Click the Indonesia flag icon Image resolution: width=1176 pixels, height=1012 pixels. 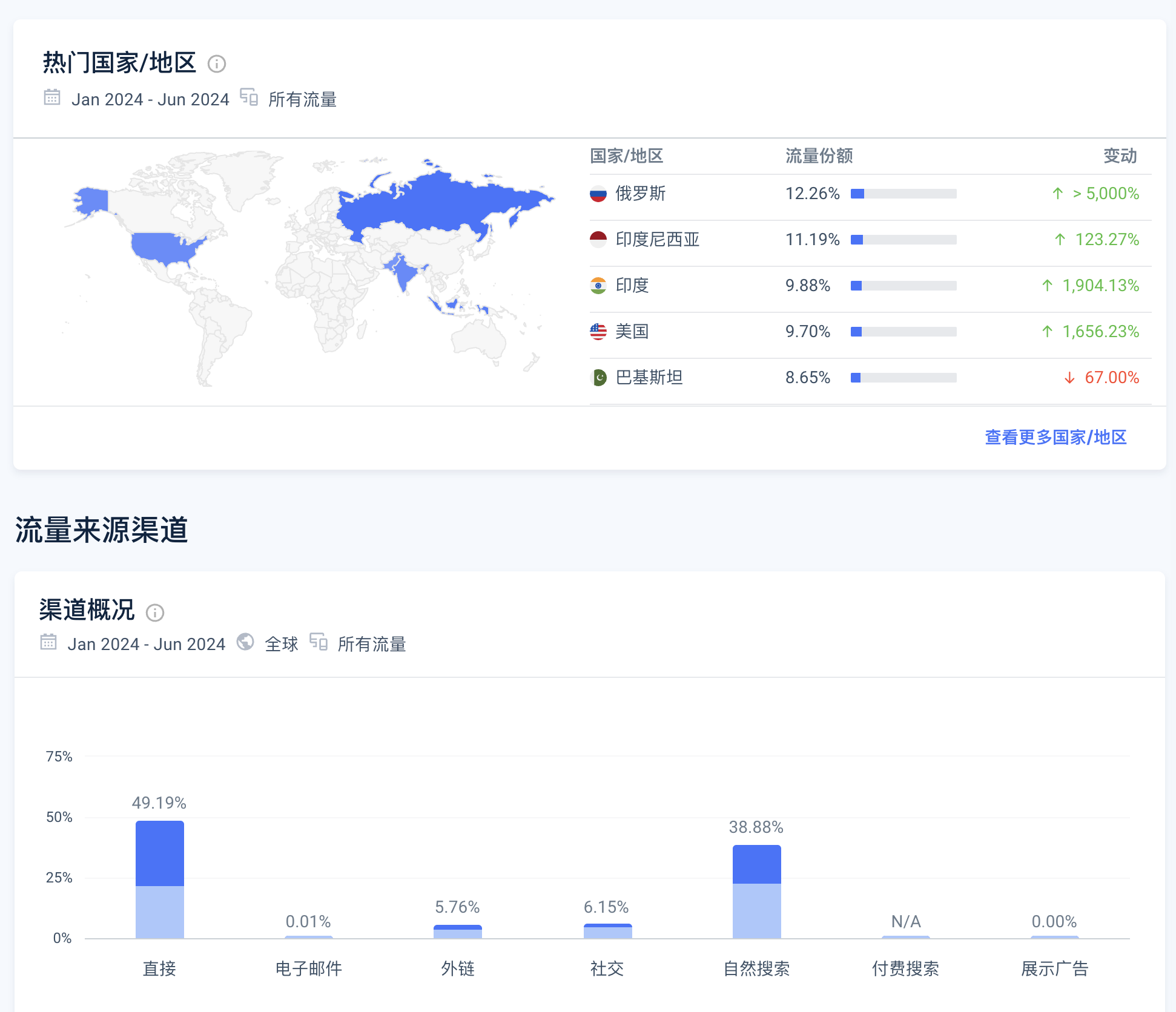(598, 240)
